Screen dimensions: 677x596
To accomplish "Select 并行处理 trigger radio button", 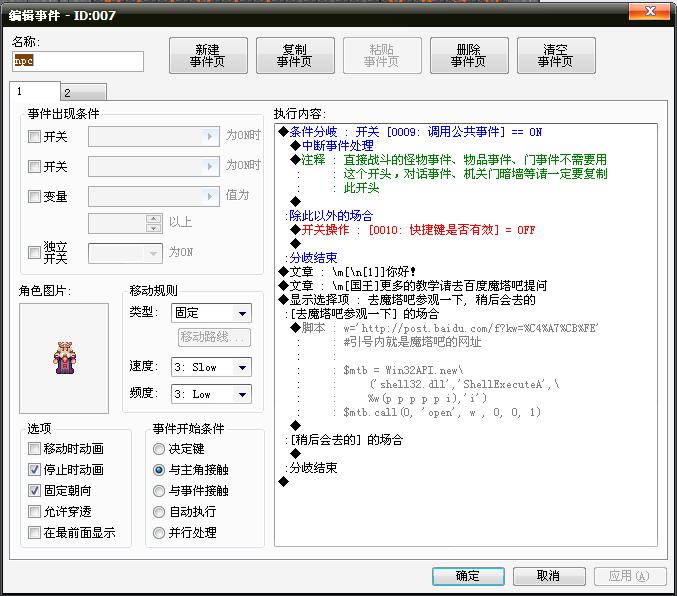I will [159, 533].
